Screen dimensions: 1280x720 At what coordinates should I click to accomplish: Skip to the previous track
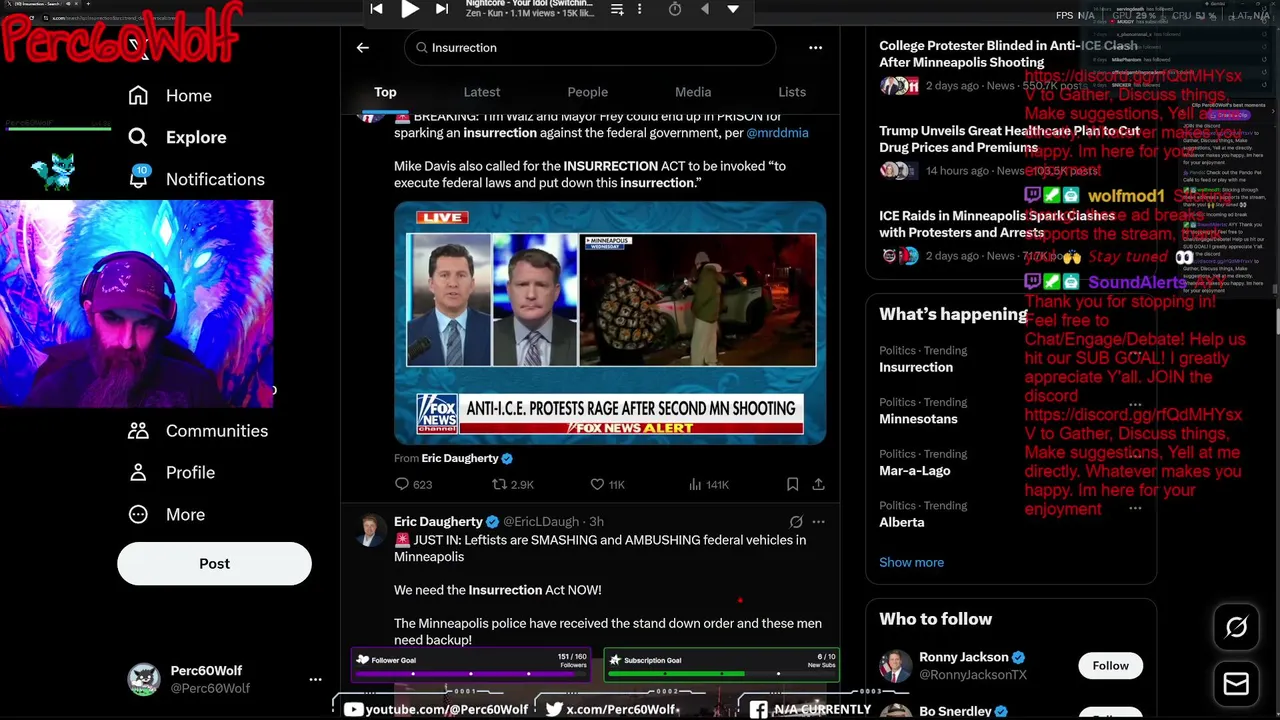tap(376, 9)
